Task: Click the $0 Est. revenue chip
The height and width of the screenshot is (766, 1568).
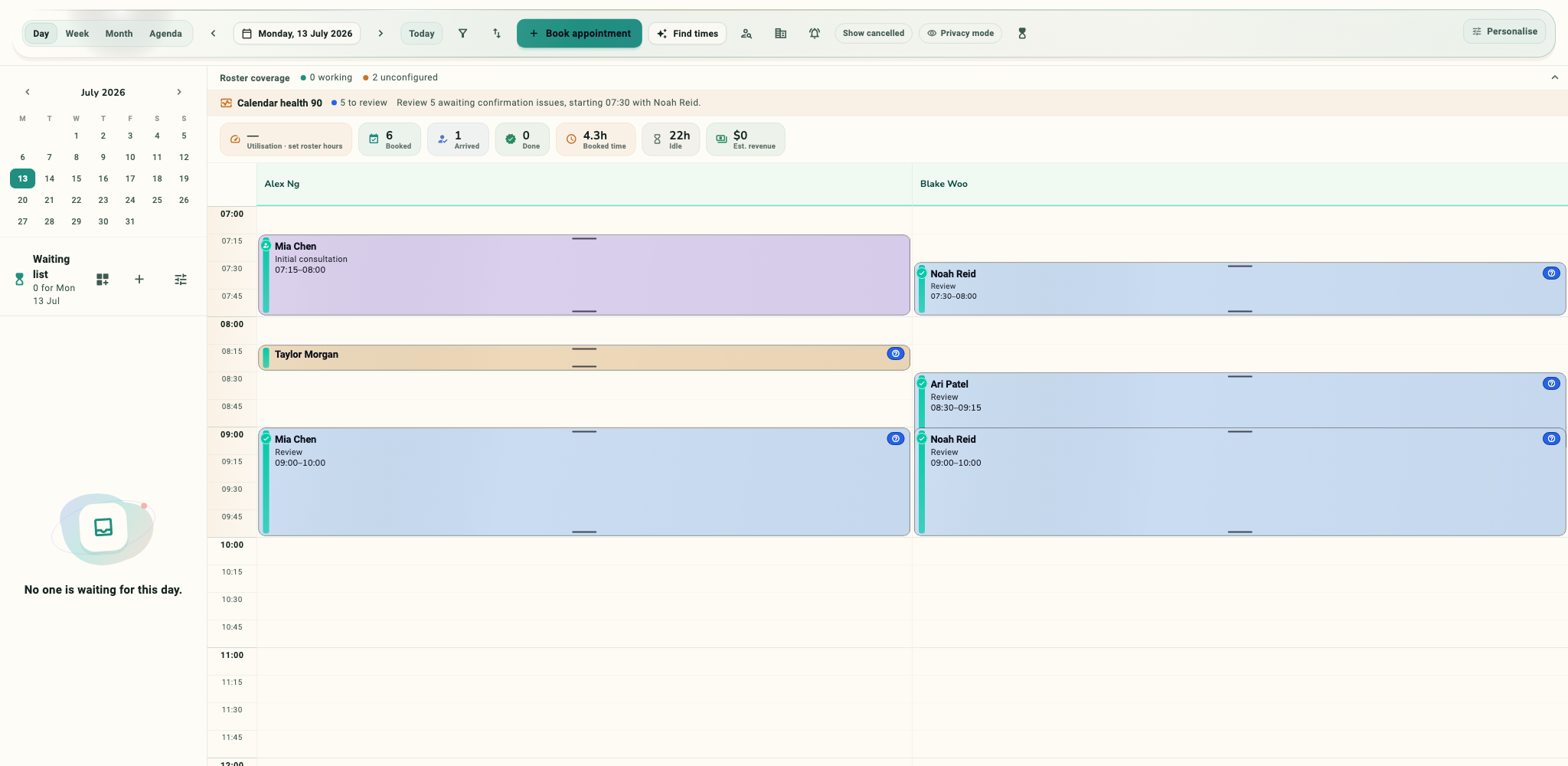Action: (x=746, y=139)
